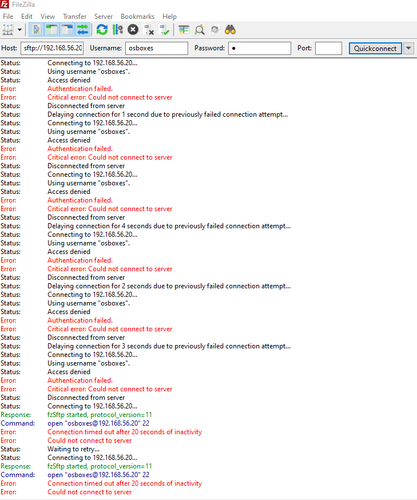Screen dimensions: 417x500
Task: Open the File menu
Action: (x=8, y=17)
